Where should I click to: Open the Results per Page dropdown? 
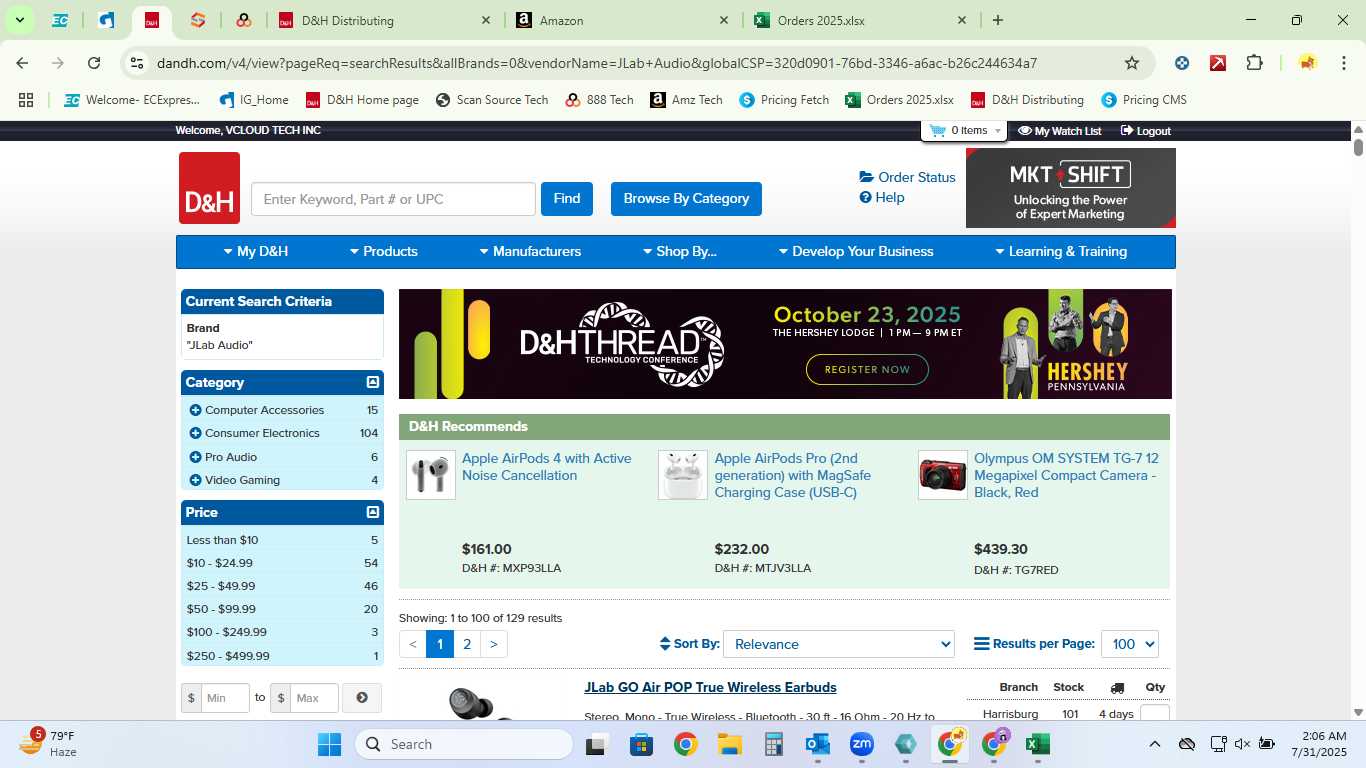click(1130, 644)
